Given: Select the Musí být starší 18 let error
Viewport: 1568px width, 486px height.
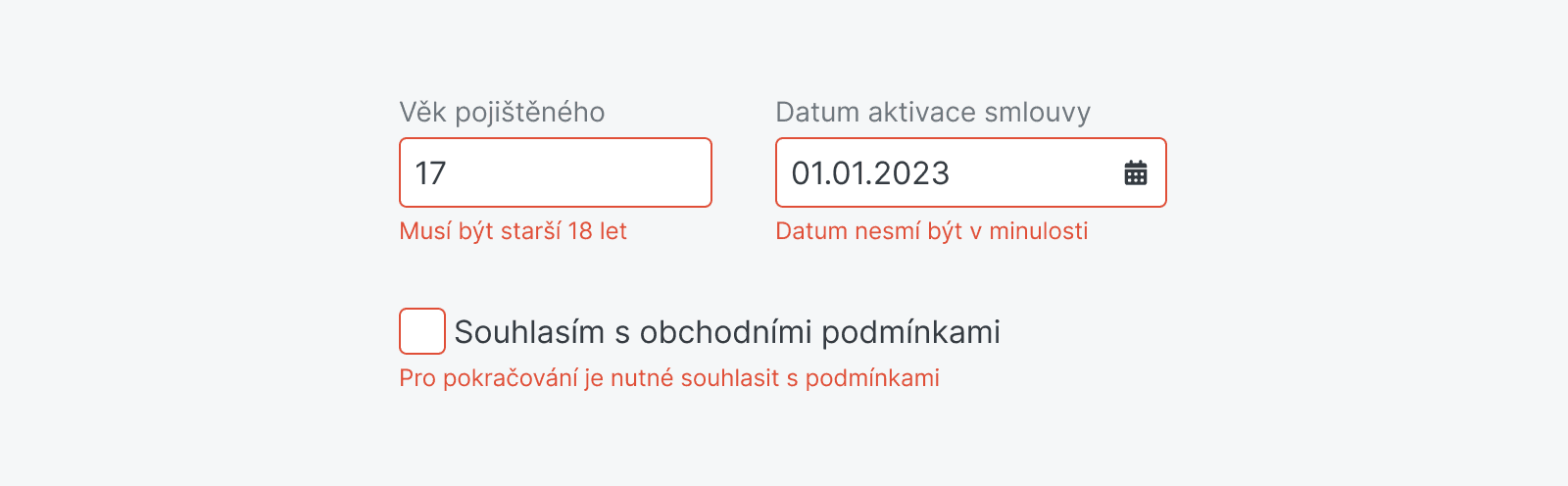Looking at the screenshot, I should point(513,231).
